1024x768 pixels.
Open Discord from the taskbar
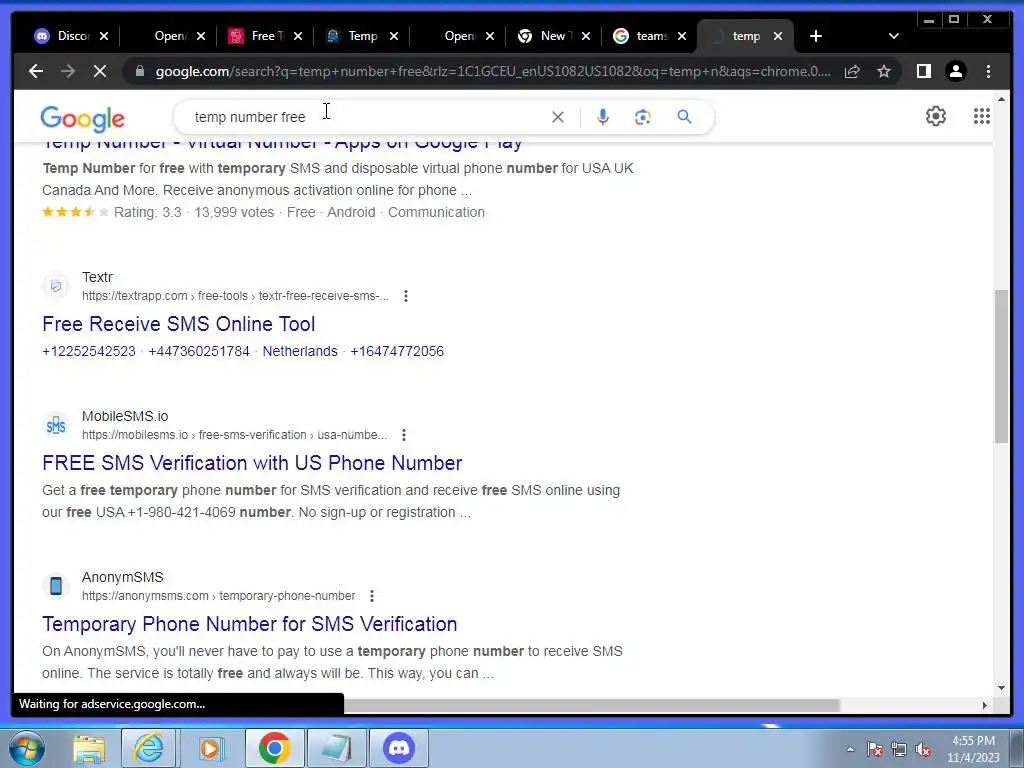click(x=399, y=748)
